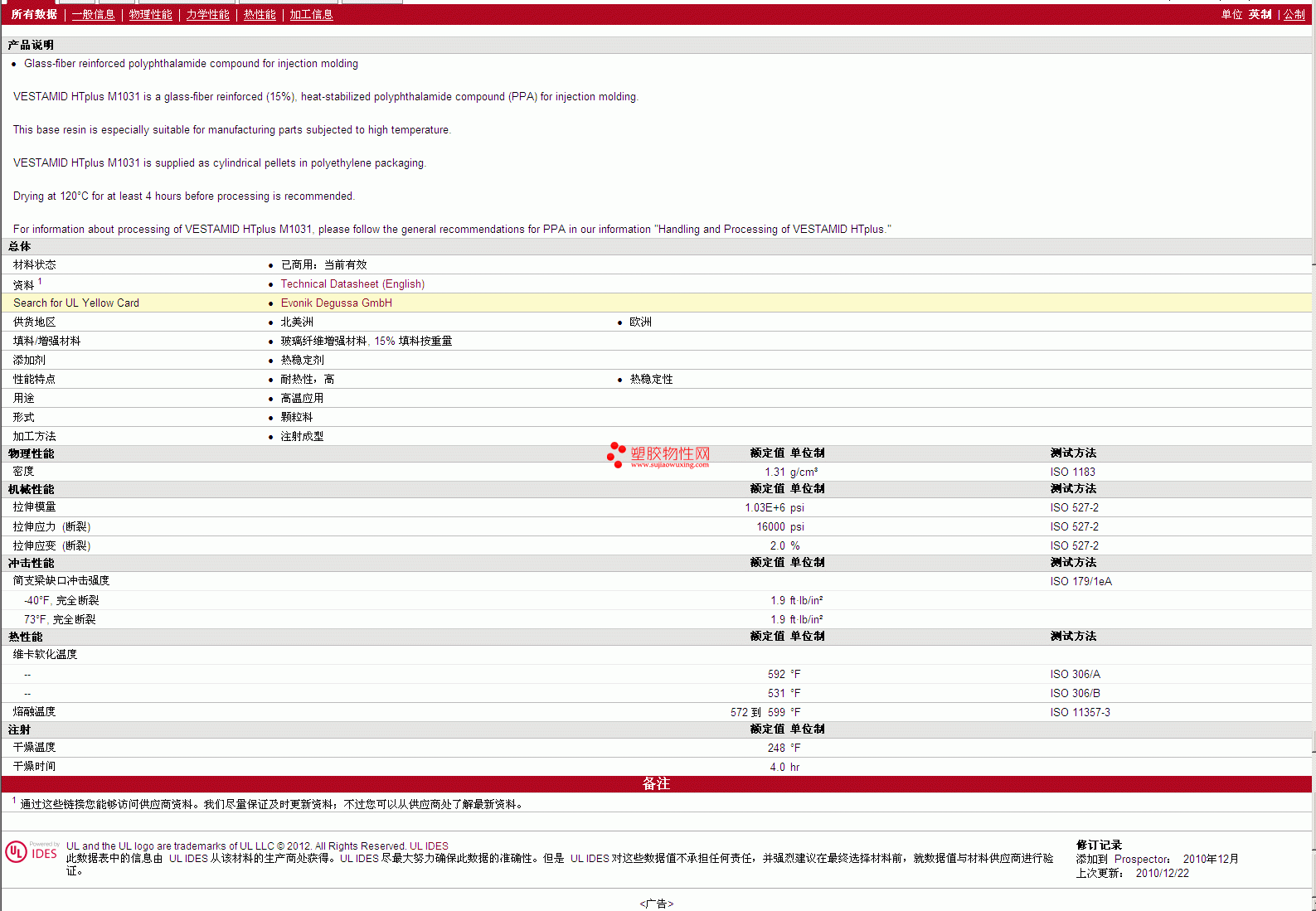1316x911 pixels.
Task: Click the 上次更新 date 2010/12/22
Action: click(x=1162, y=874)
